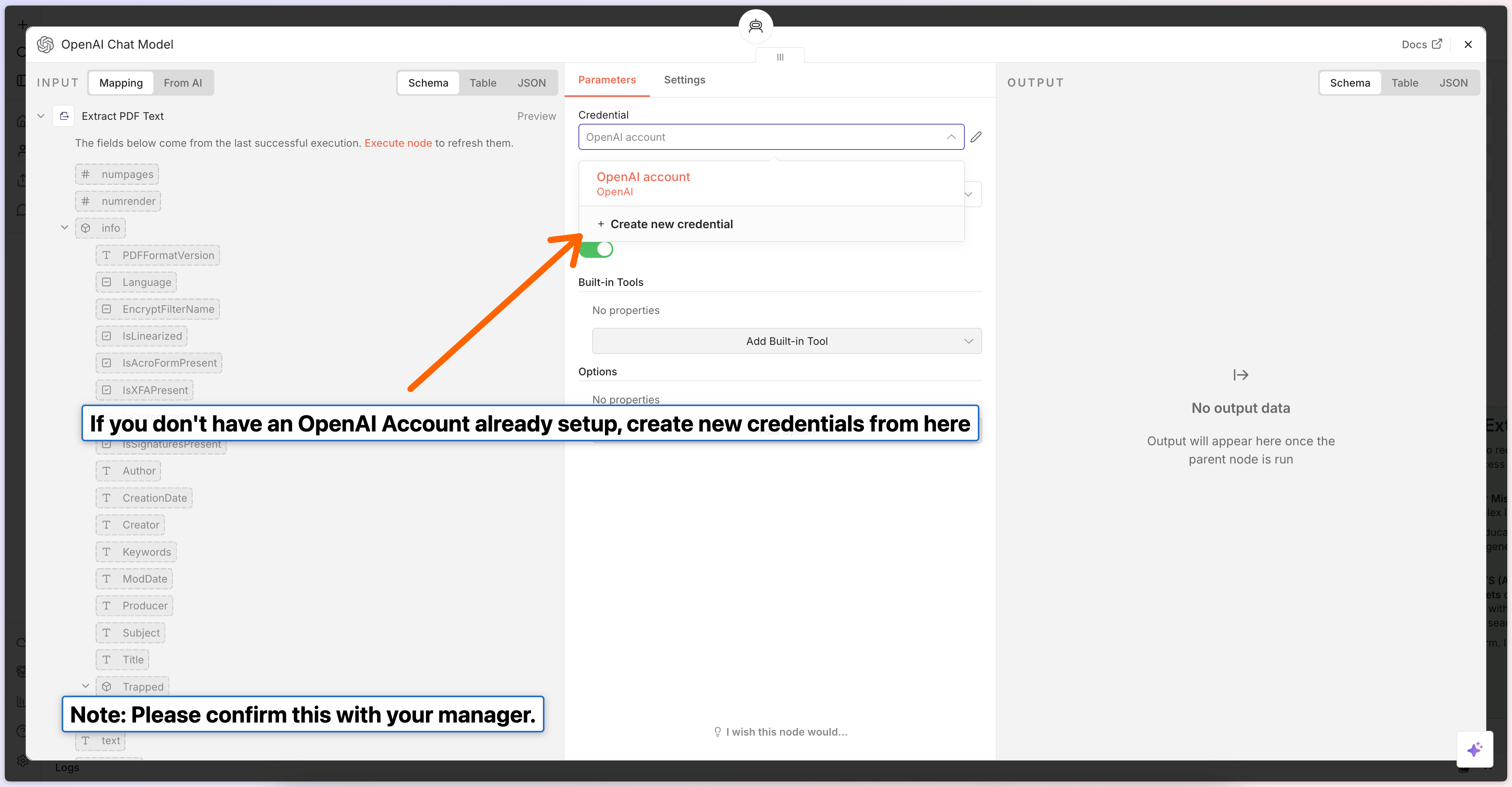Click the numrender field chip
The image size is (1512, 787).
(118, 201)
